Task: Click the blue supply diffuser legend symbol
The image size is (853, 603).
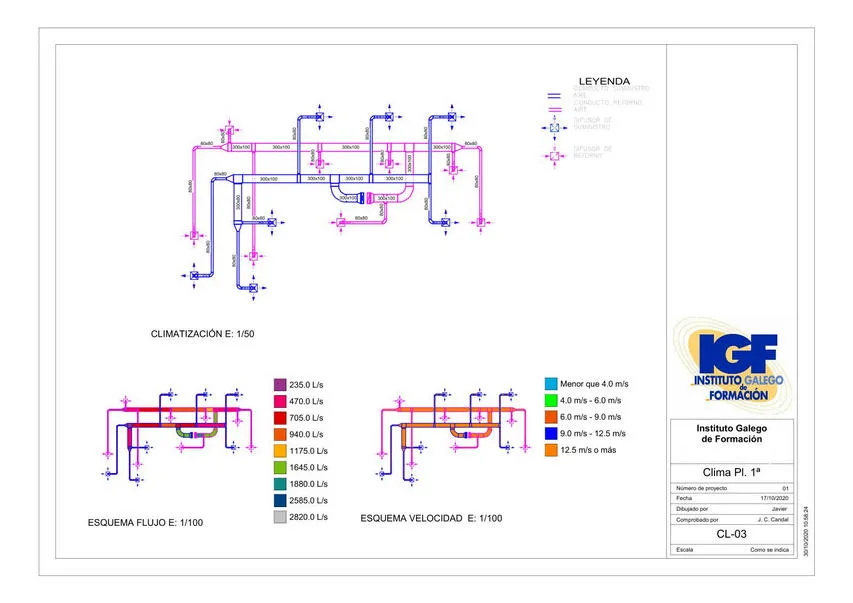Action: (x=554, y=128)
